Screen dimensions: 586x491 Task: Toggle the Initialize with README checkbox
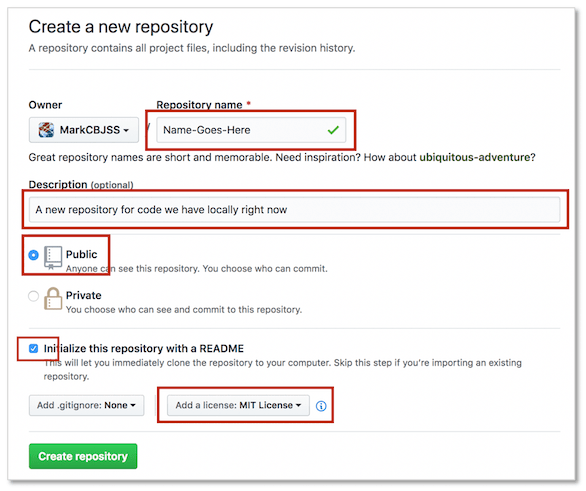(x=33, y=349)
